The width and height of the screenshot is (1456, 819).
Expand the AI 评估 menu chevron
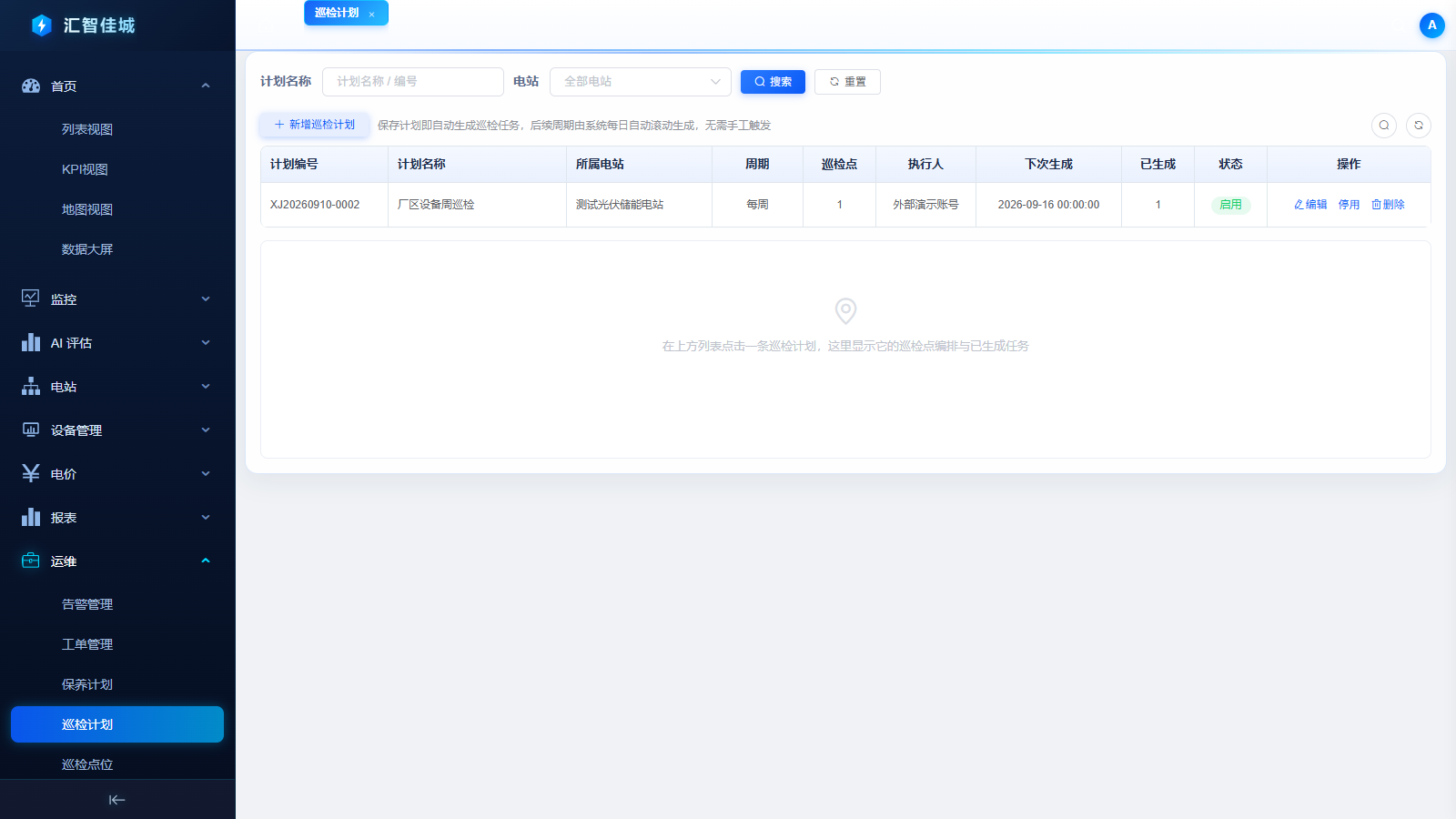tap(206, 342)
